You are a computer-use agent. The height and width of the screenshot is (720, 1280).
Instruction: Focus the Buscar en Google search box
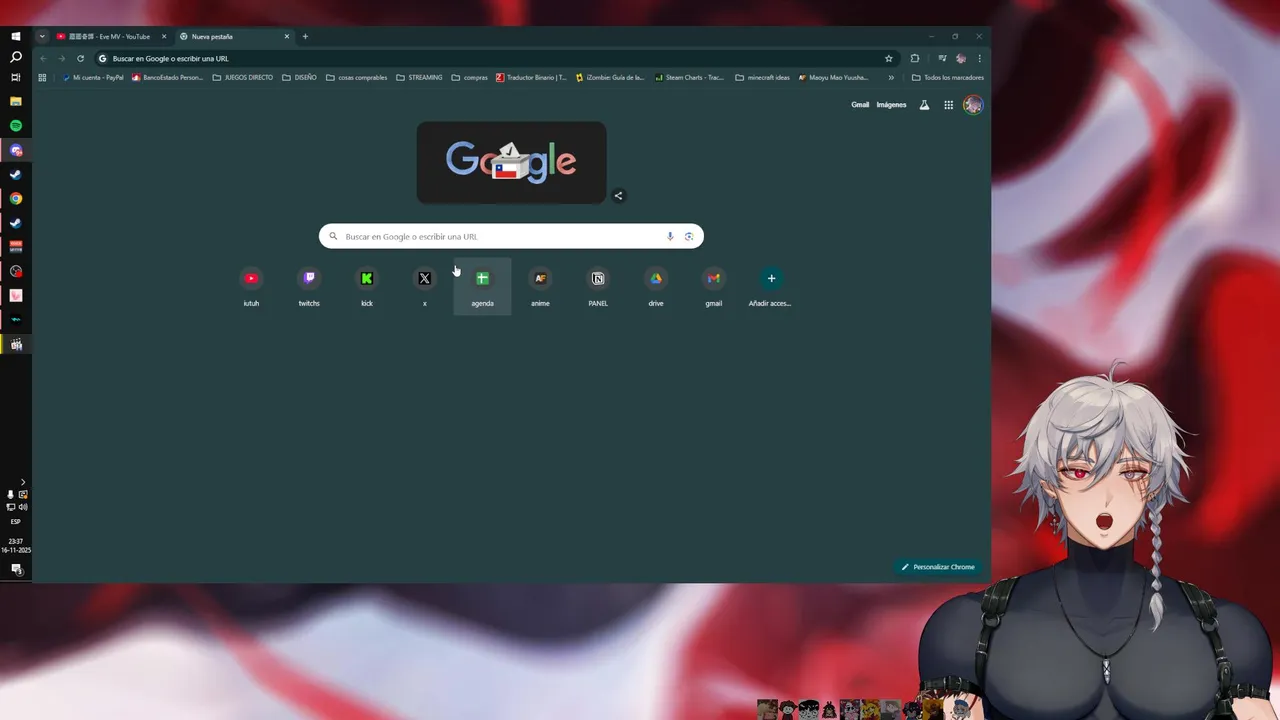click(x=511, y=236)
